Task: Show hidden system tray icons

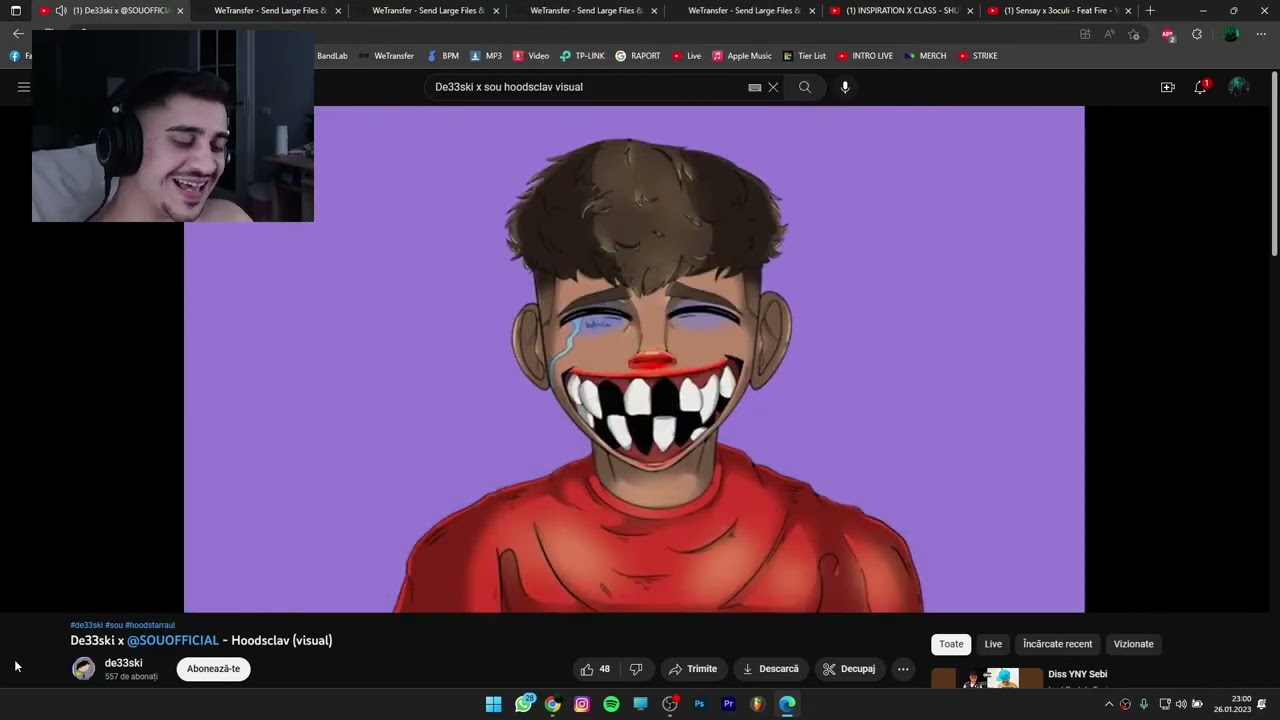Action: tap(1109, 704)
